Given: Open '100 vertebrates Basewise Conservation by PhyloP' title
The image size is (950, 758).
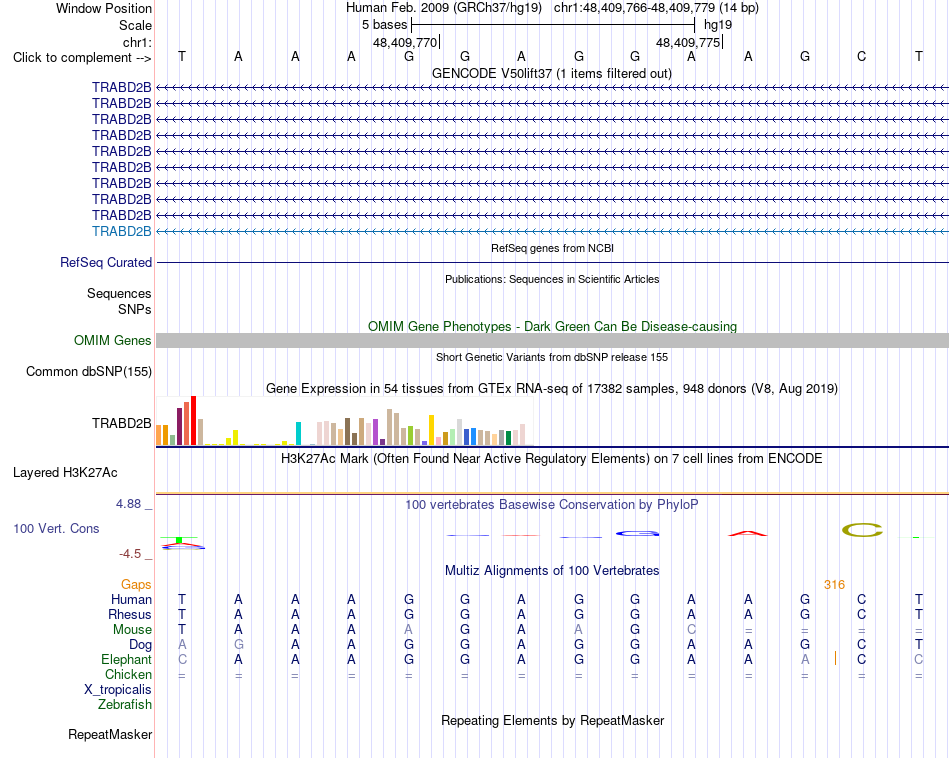Looking at the screenshot, I should (x=551, y=504).
